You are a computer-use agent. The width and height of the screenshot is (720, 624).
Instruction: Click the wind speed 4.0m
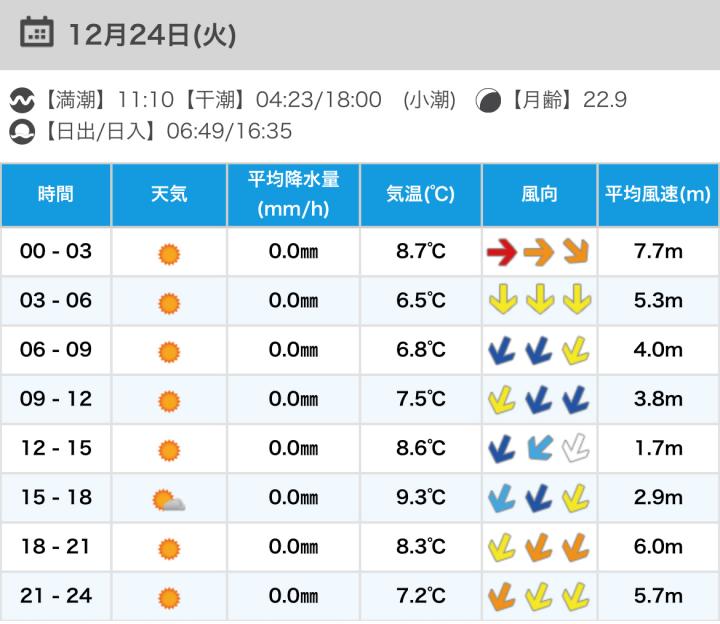click(x=658, y=350)
